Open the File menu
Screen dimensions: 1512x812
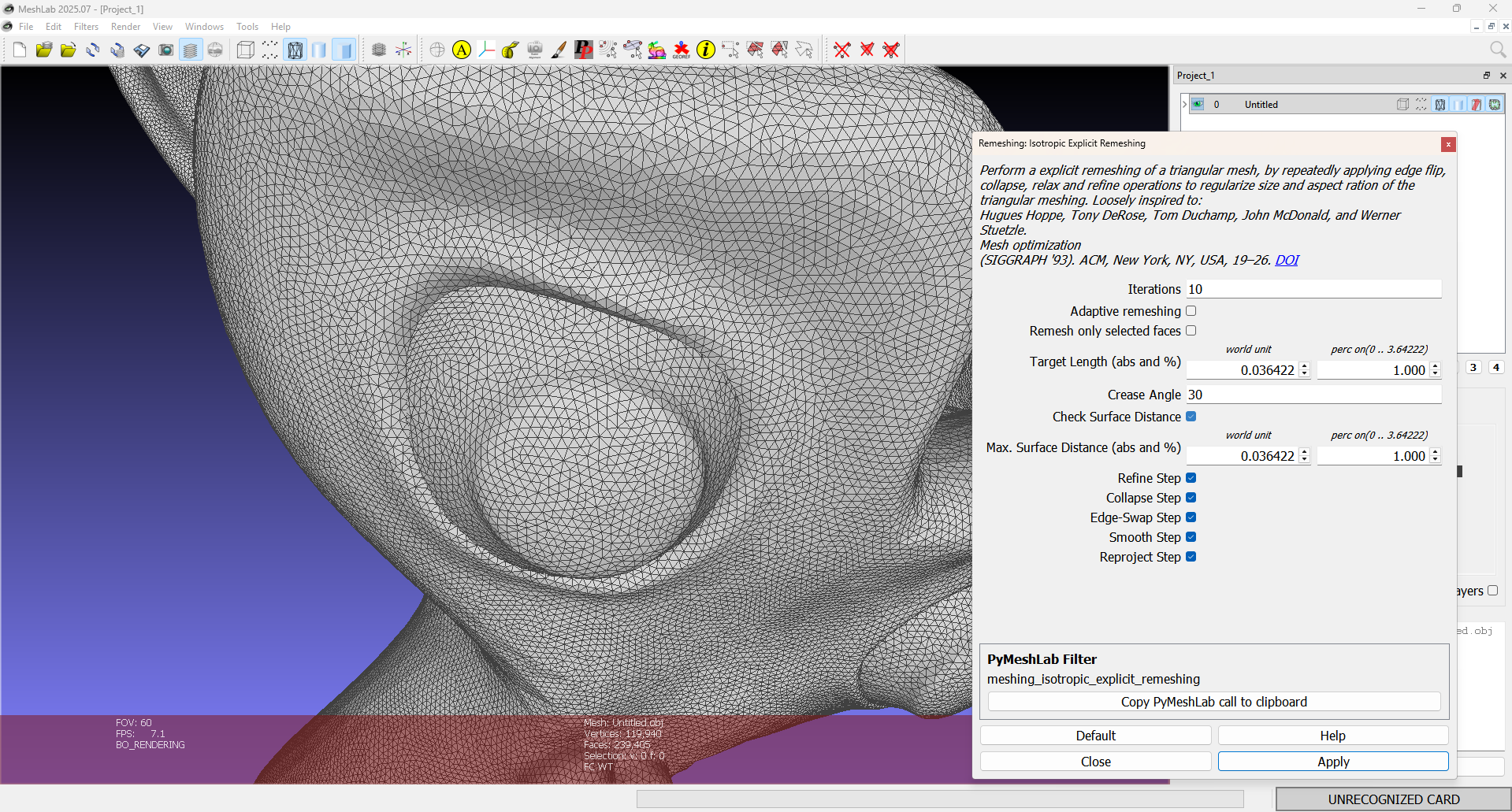pyautogui.click(x=26, y=27)
